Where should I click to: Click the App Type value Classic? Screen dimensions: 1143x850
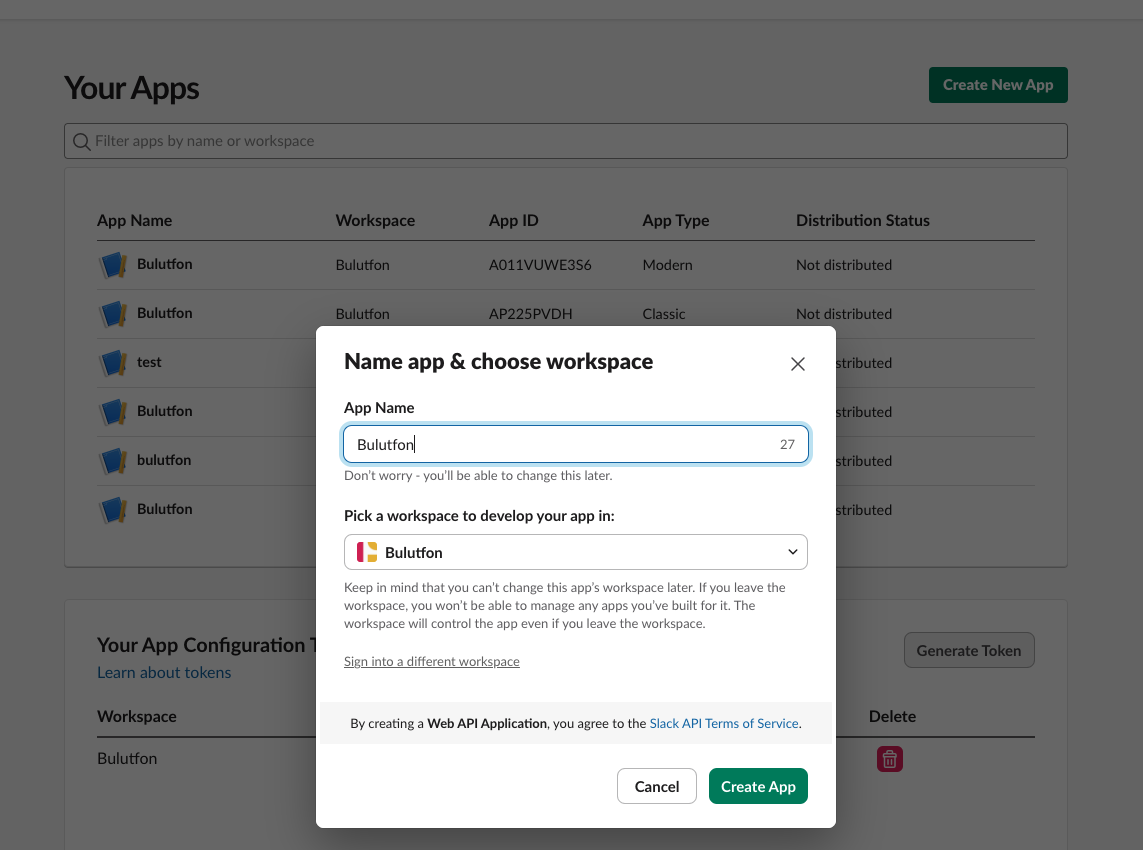pos(663,313)
